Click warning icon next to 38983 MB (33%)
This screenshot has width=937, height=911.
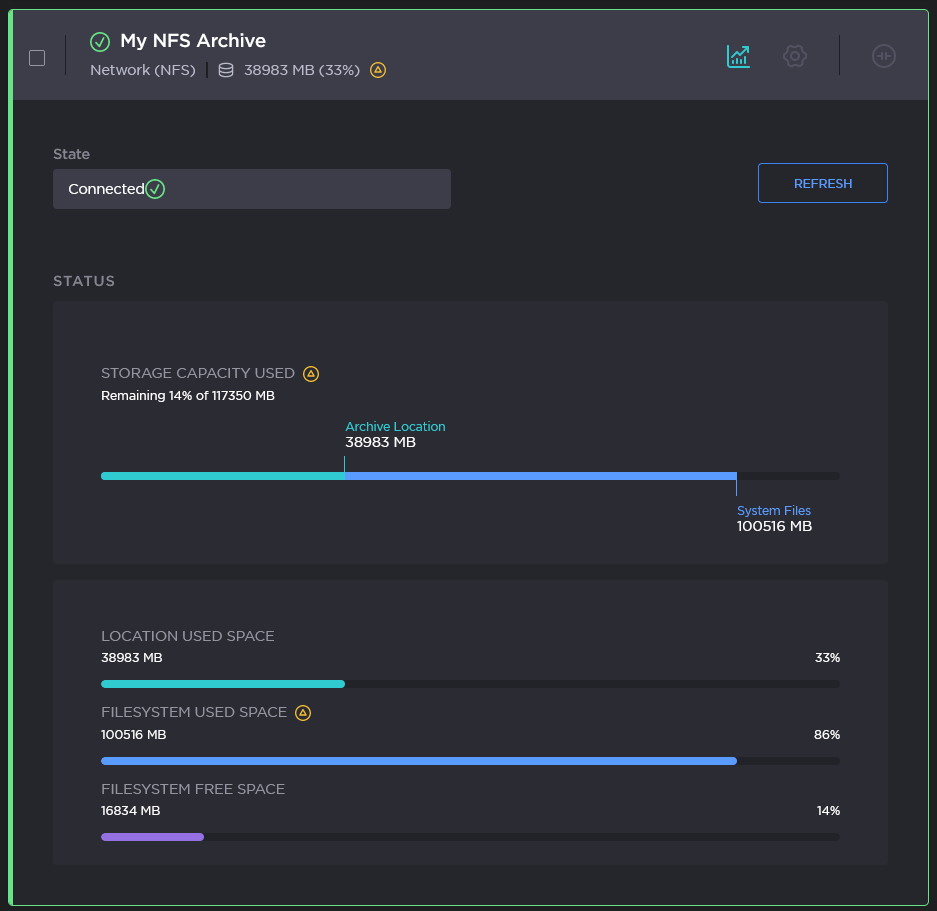pyautogui.click(x=378, y=70)
